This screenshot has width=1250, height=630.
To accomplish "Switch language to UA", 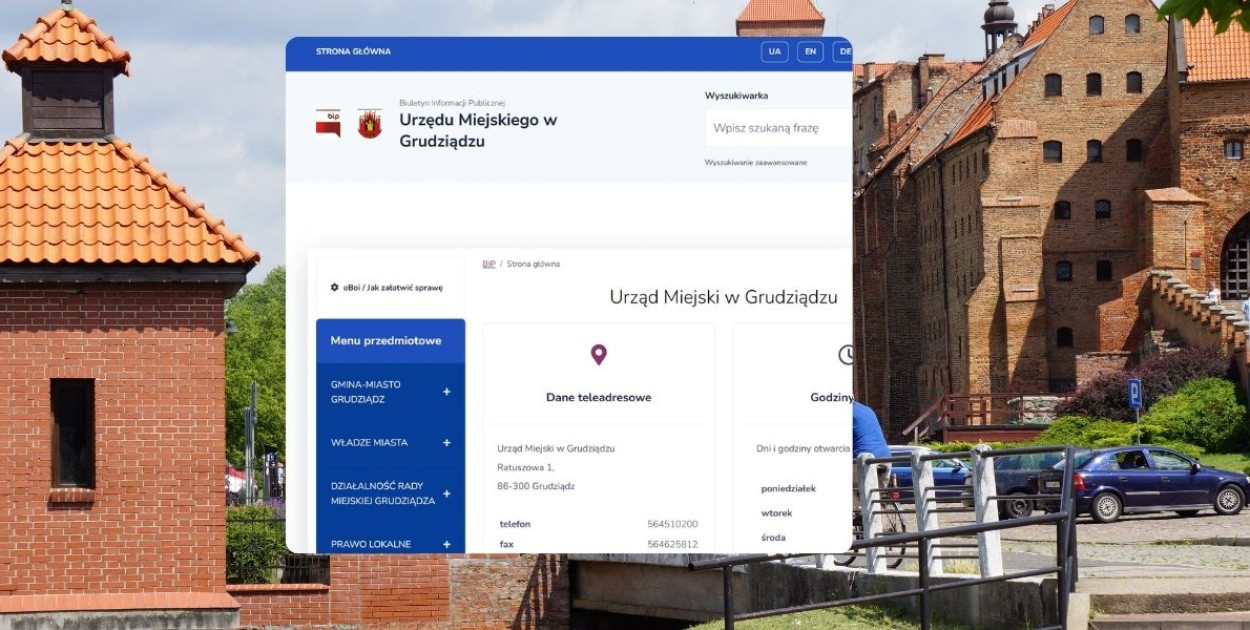I will click(774, 52).
